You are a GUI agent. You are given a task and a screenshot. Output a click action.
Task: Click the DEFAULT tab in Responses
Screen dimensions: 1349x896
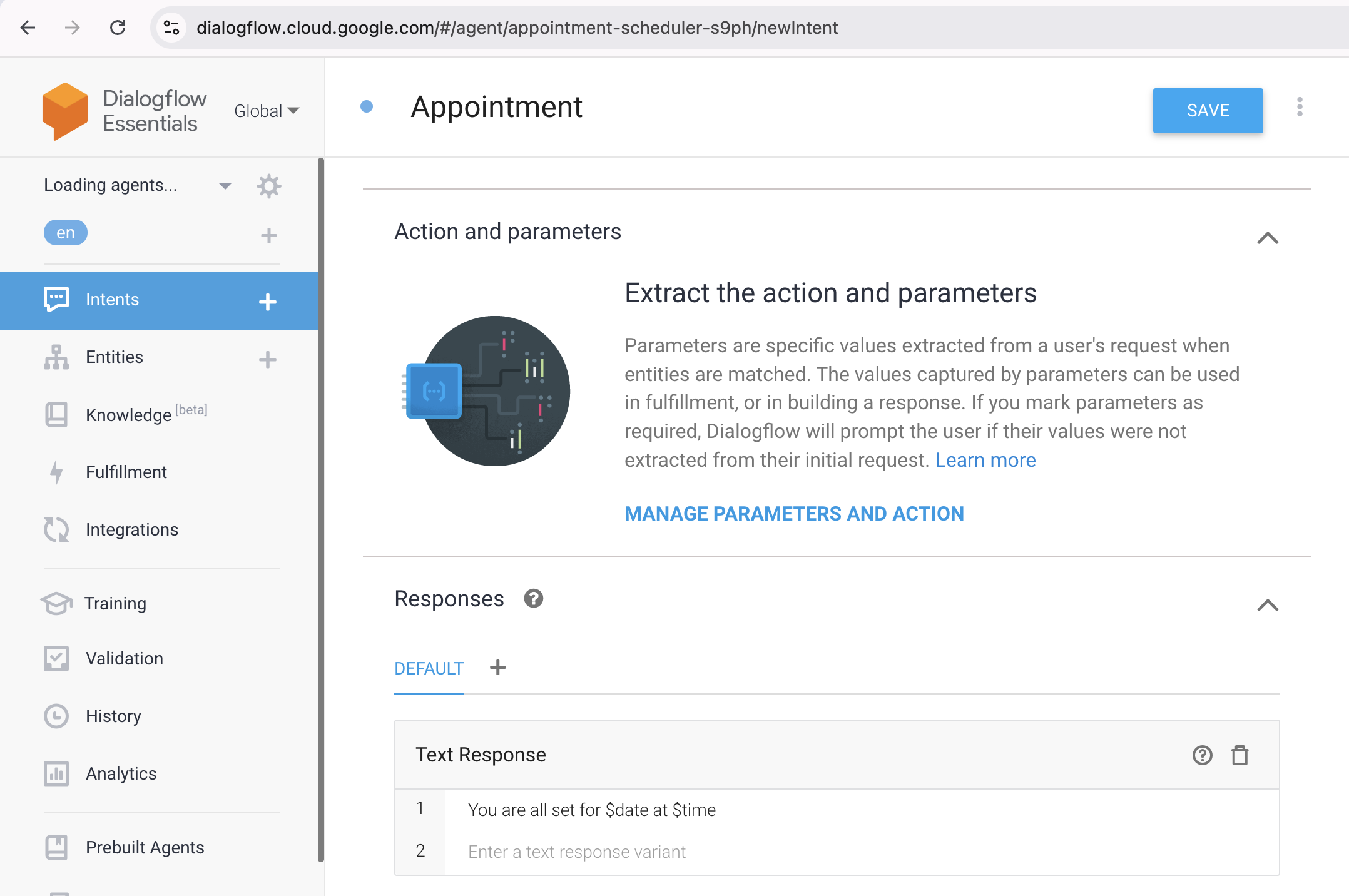click(x=428, y=668)
